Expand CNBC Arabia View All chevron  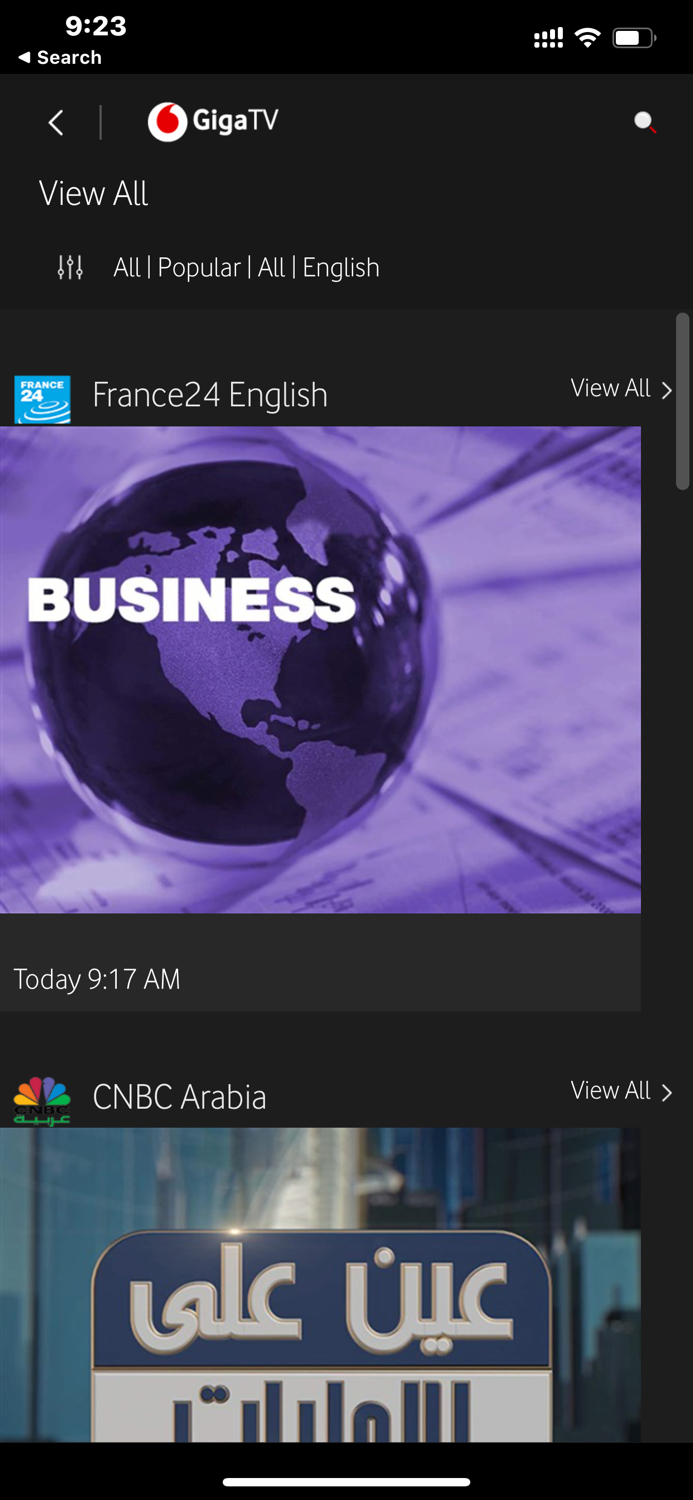[667, 1092]
